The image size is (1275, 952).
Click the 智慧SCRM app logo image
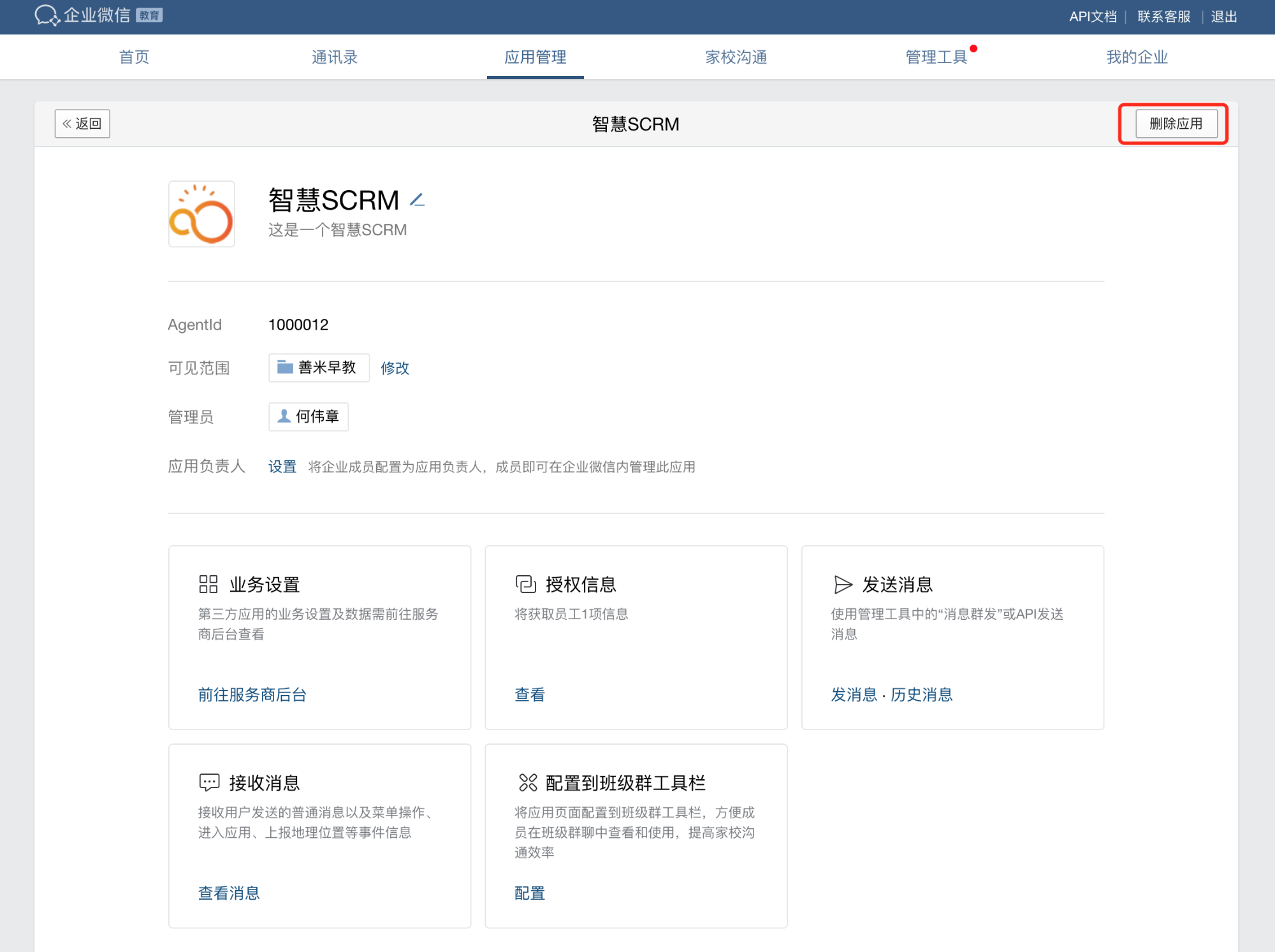coord(201,214)
